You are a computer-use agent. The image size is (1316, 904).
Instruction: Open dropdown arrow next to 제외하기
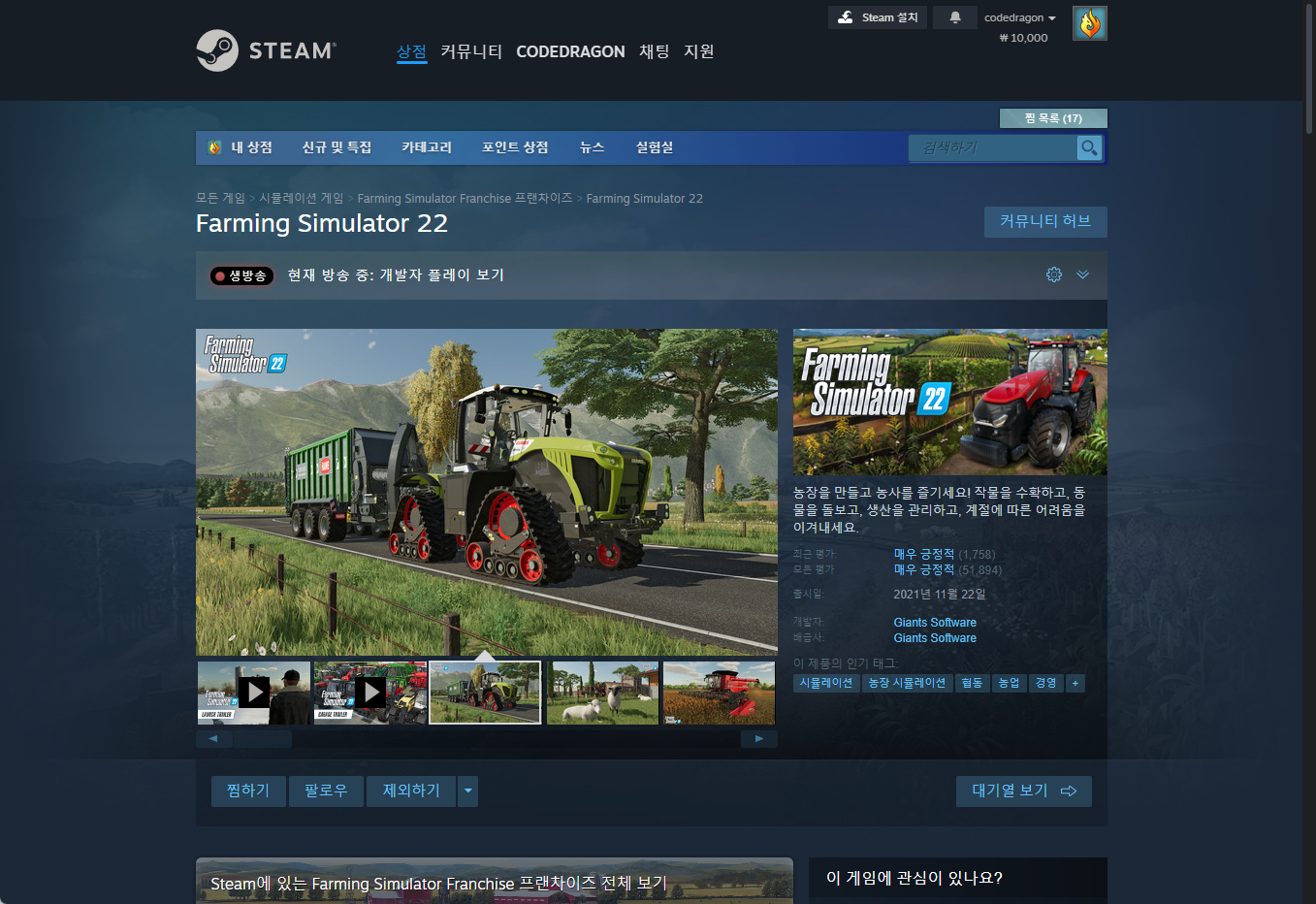coord(468,791)
